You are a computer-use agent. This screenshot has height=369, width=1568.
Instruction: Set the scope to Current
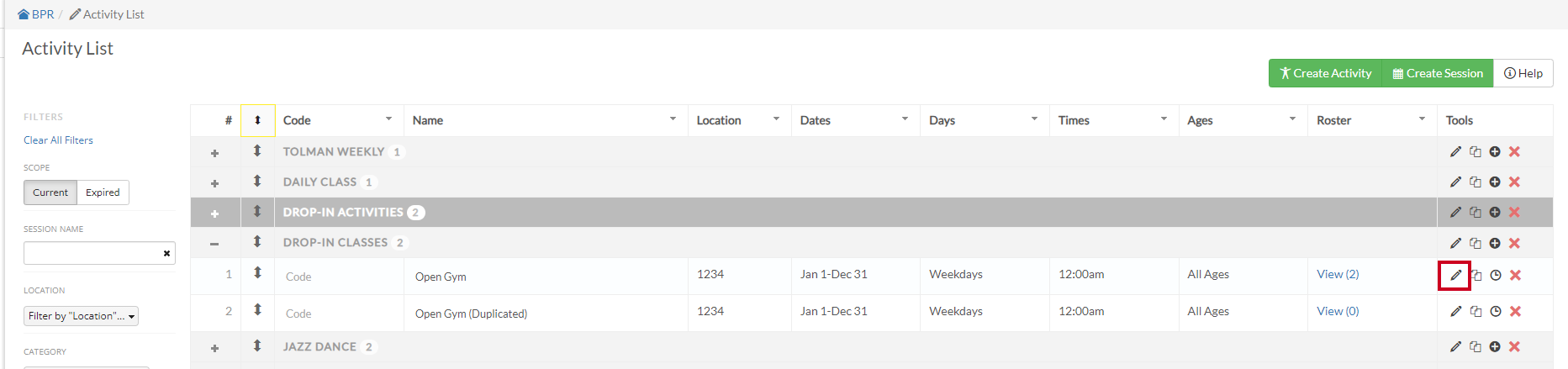click(50, 192)
